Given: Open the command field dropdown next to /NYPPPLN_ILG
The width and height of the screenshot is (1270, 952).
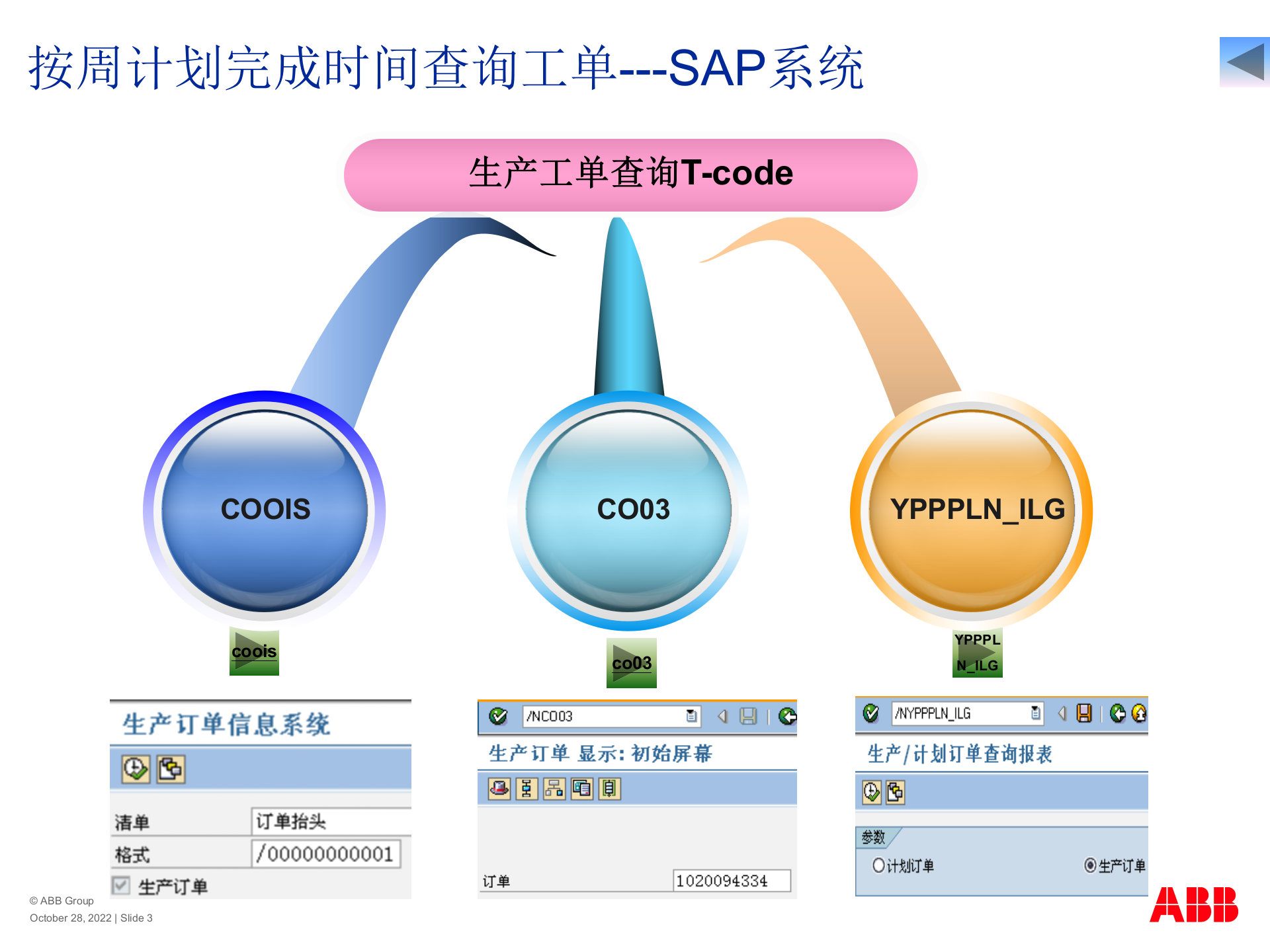Looking at the screenshot, I should [1036, 713].
